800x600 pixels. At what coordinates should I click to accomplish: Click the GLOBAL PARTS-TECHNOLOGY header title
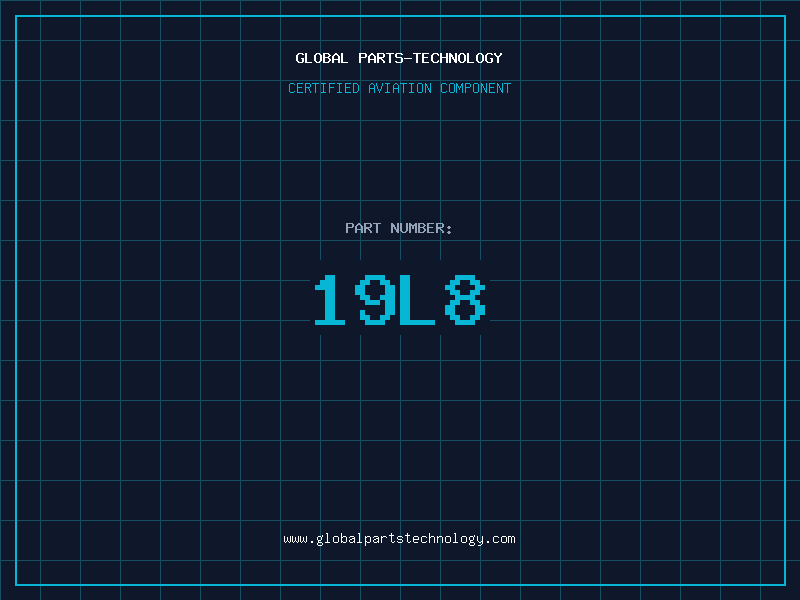(399, 58)
